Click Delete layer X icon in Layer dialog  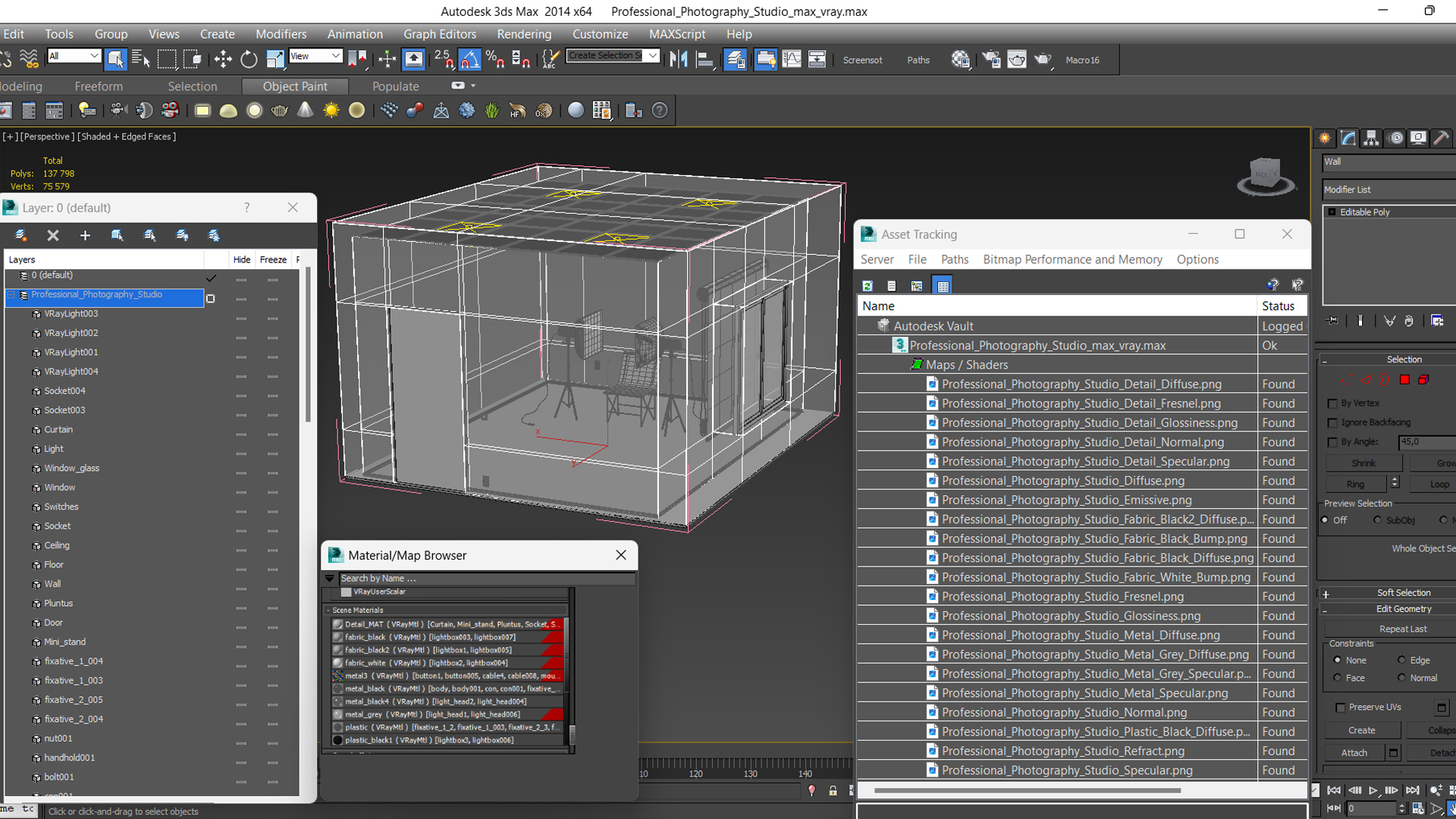[x=53, y=236]
